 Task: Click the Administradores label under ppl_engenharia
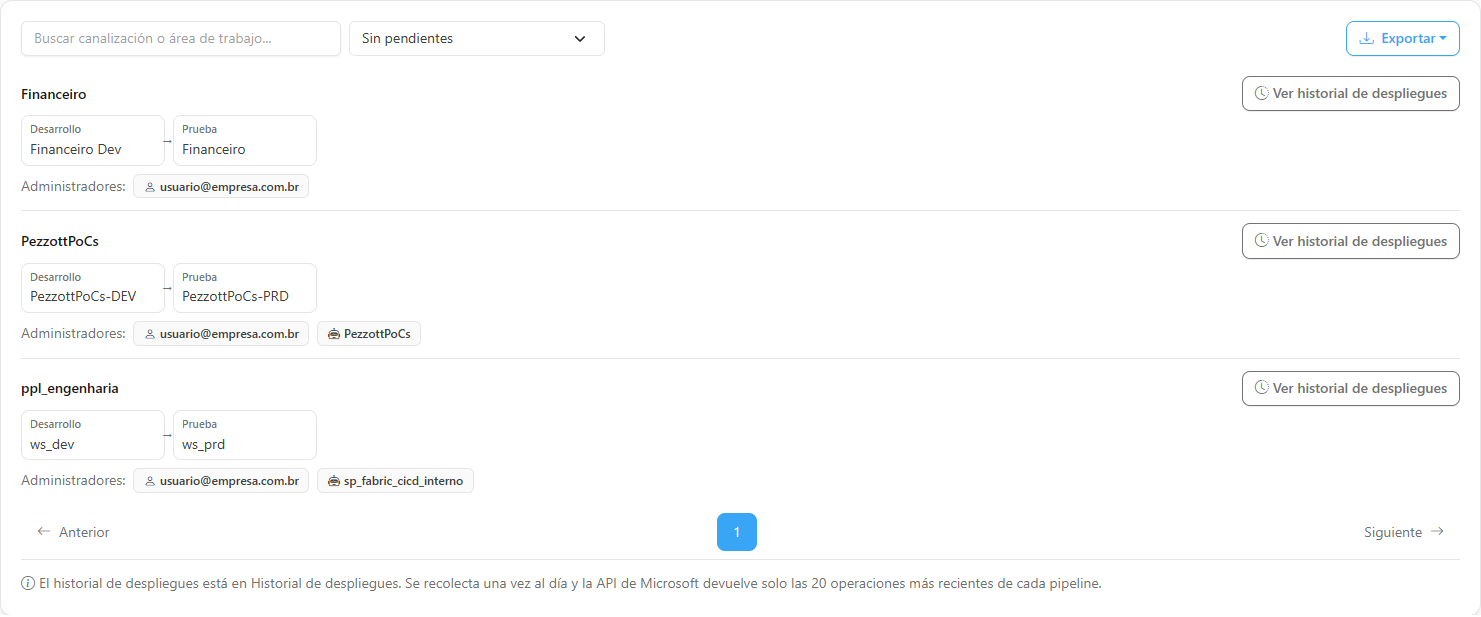[x=73, y=480]
